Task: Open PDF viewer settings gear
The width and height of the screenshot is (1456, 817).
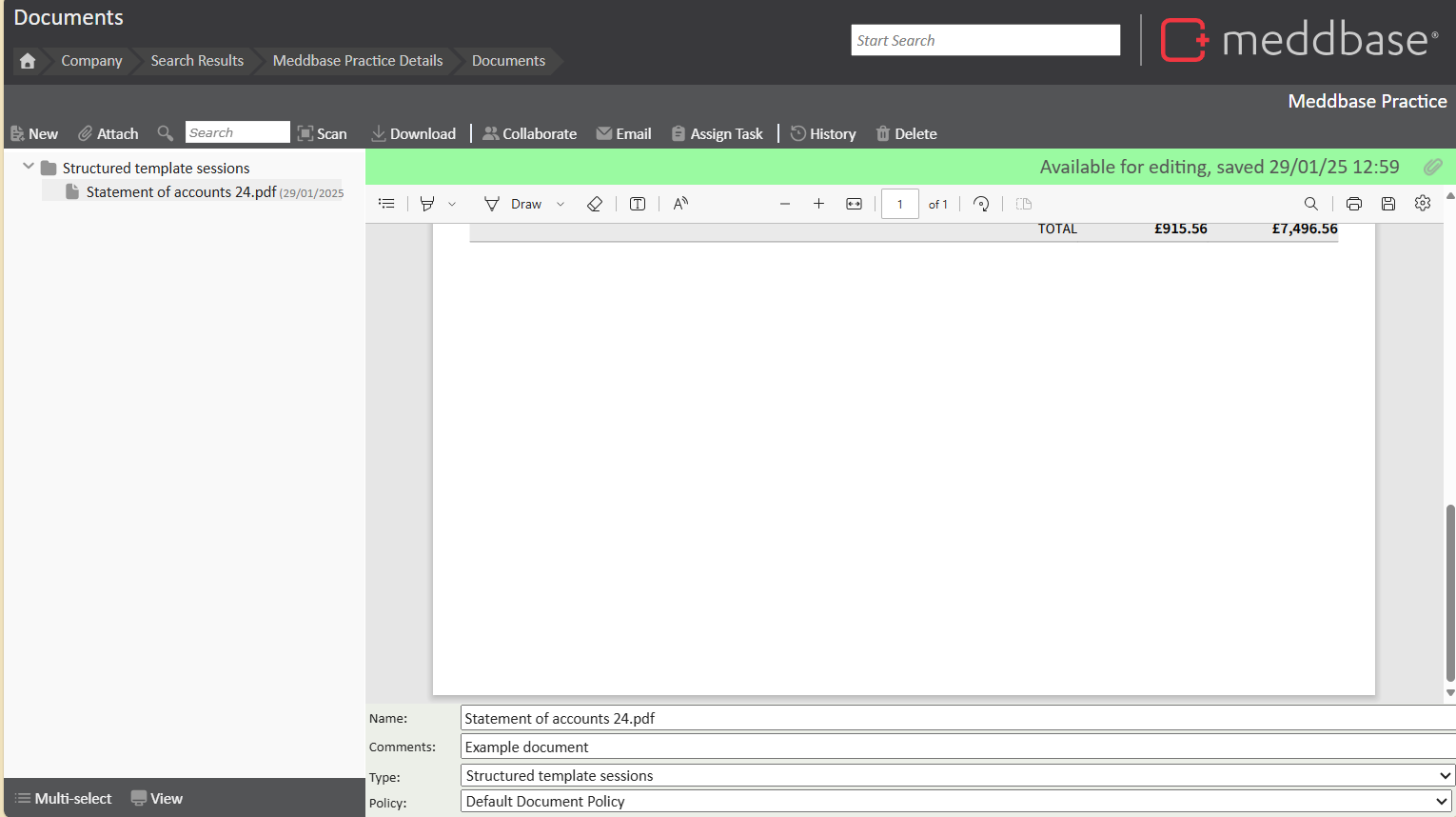Action: coord(1423,204)
